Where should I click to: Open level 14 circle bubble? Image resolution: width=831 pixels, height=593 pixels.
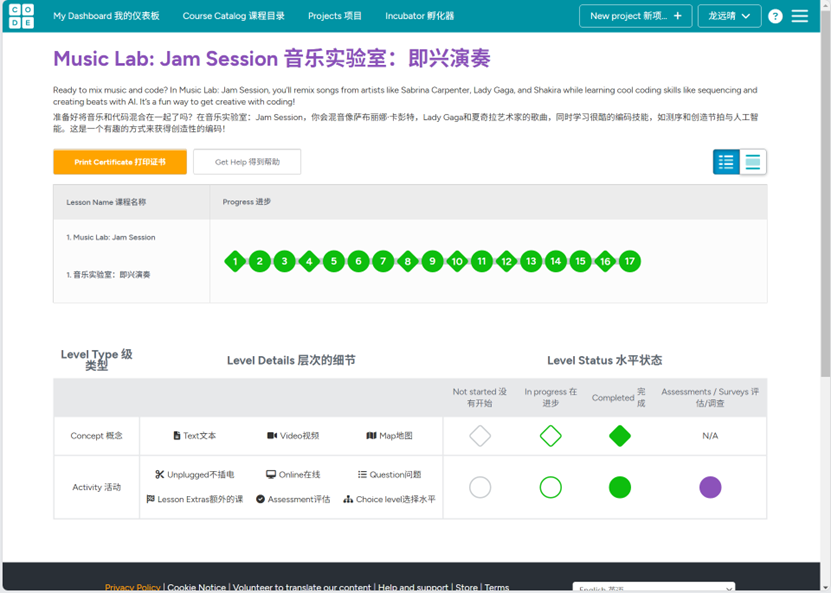click(556, 261)
